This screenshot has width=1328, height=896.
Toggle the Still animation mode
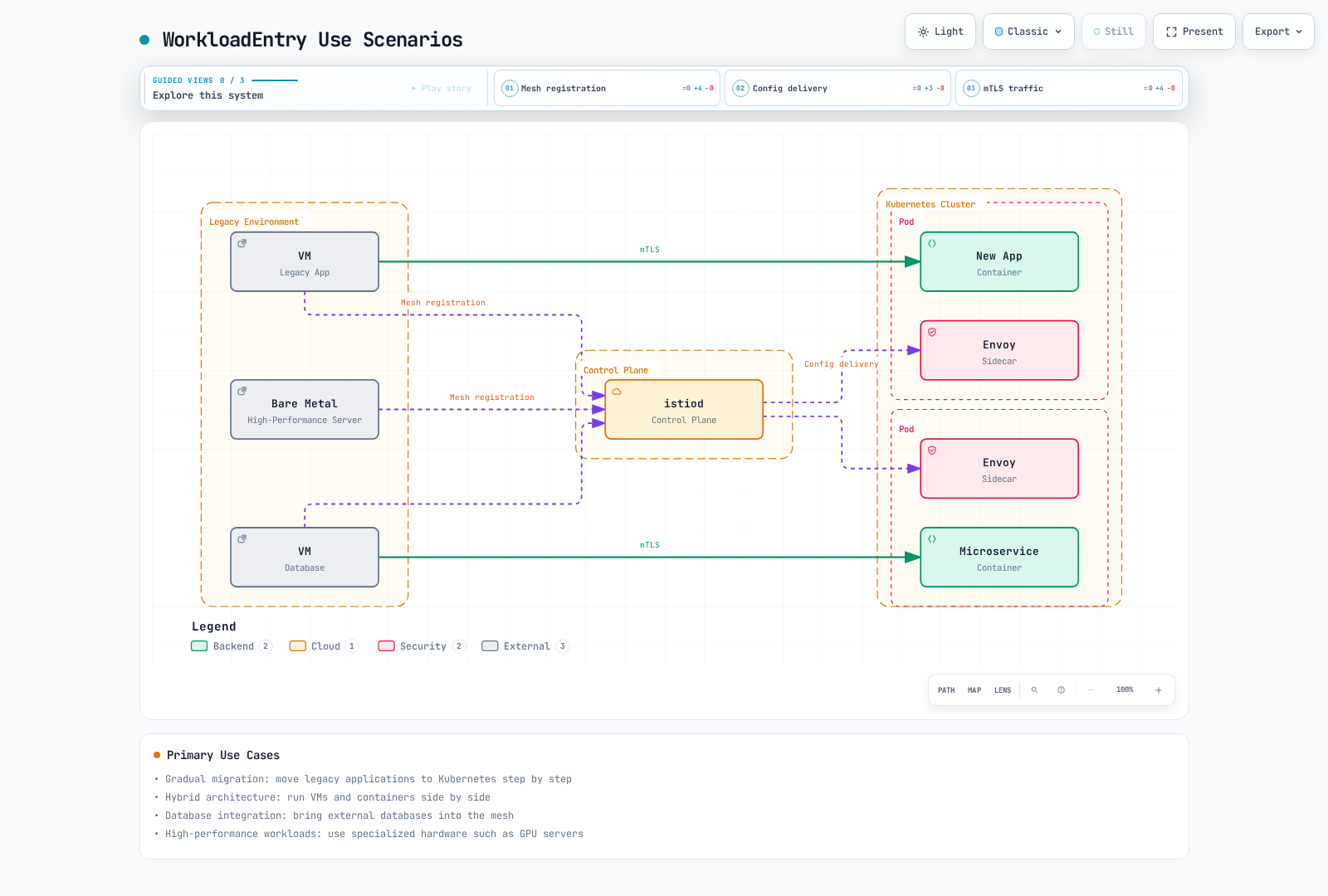(x=1113, y=32)
